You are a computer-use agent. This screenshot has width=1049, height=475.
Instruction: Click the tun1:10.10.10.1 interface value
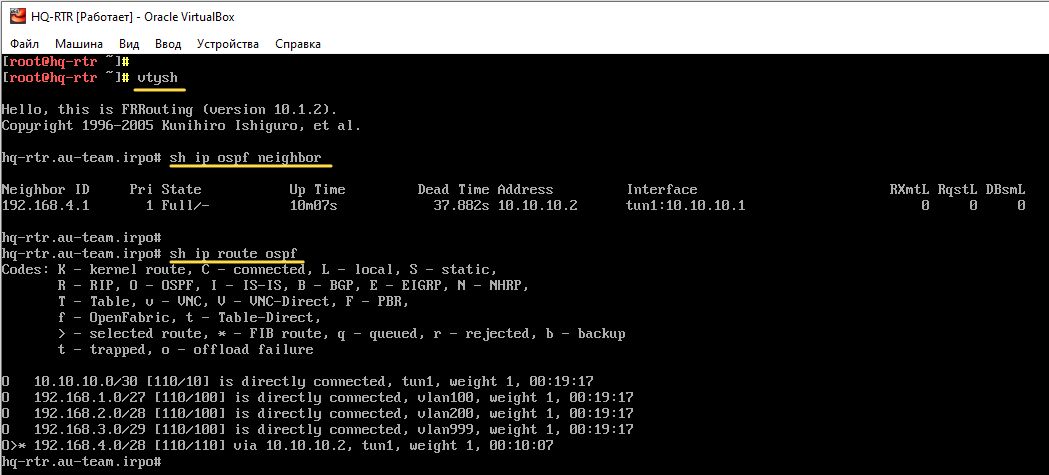pos(685,205)
